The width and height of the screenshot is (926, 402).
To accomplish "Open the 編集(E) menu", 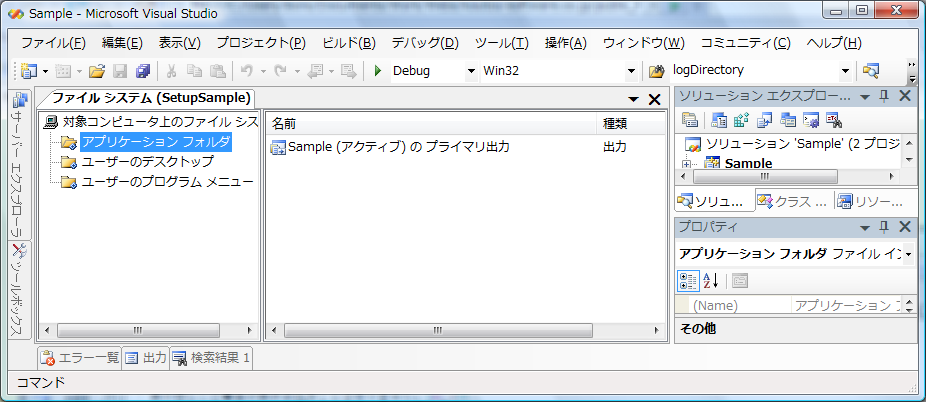I will point(122,43).
